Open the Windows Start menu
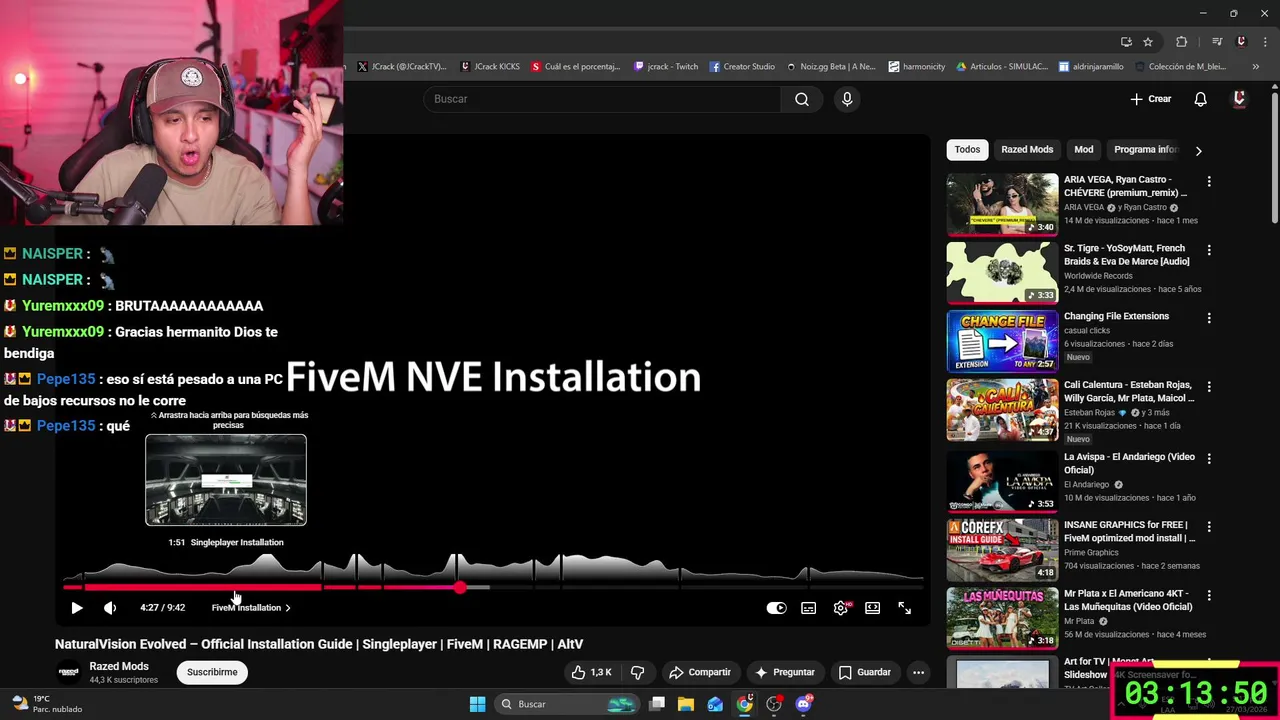 click(x=477, y=704)
